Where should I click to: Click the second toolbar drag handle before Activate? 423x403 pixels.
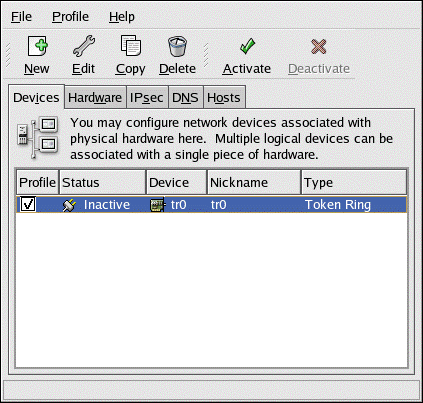click(x=206, y=55)
